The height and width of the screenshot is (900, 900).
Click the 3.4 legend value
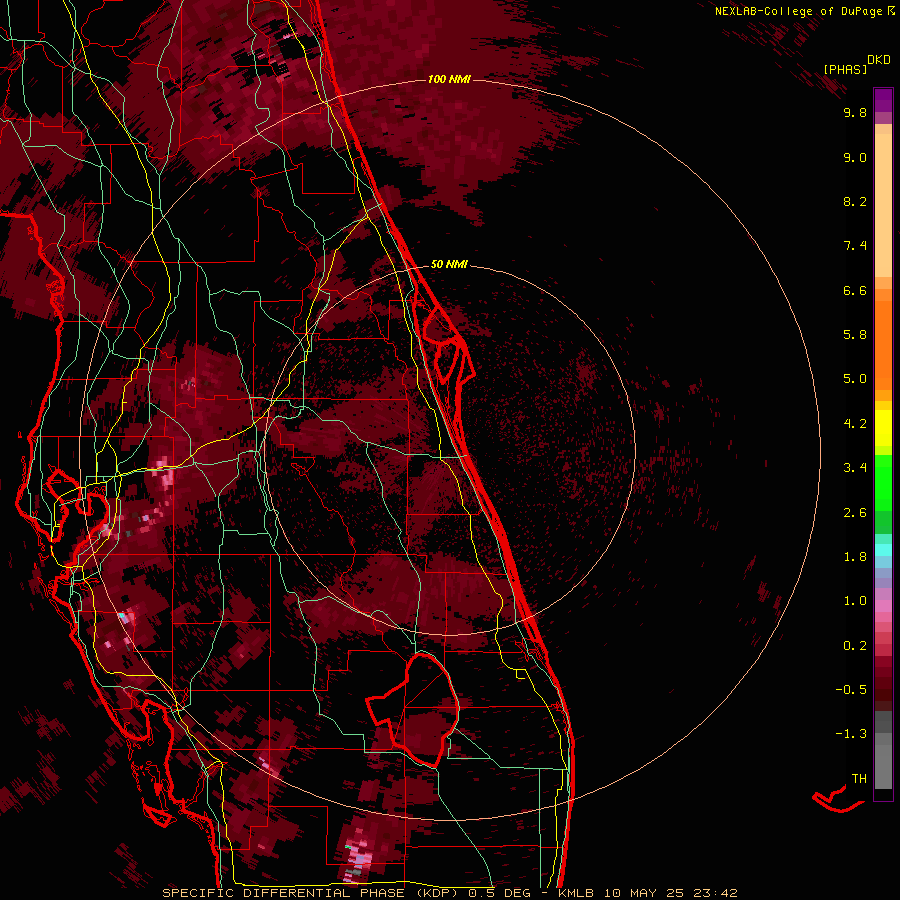point(855,468)
